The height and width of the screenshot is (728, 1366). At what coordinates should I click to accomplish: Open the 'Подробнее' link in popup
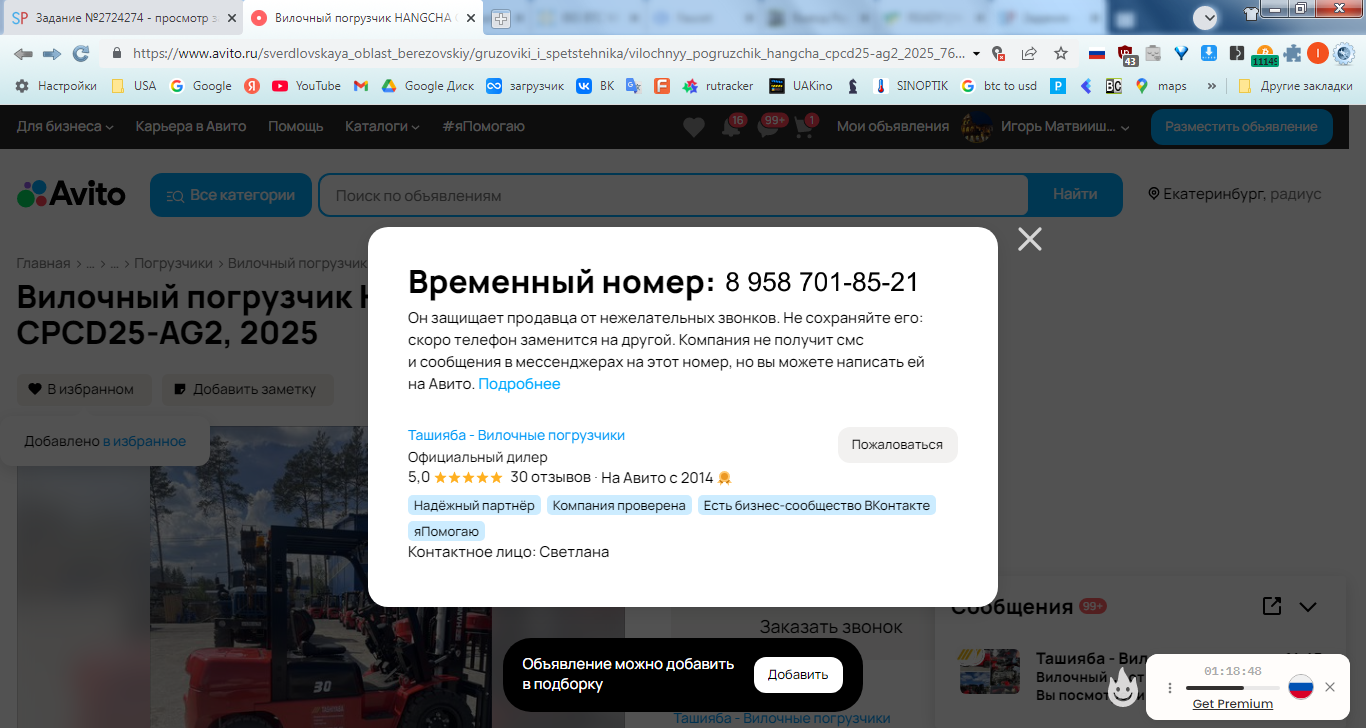pos(519,384)
